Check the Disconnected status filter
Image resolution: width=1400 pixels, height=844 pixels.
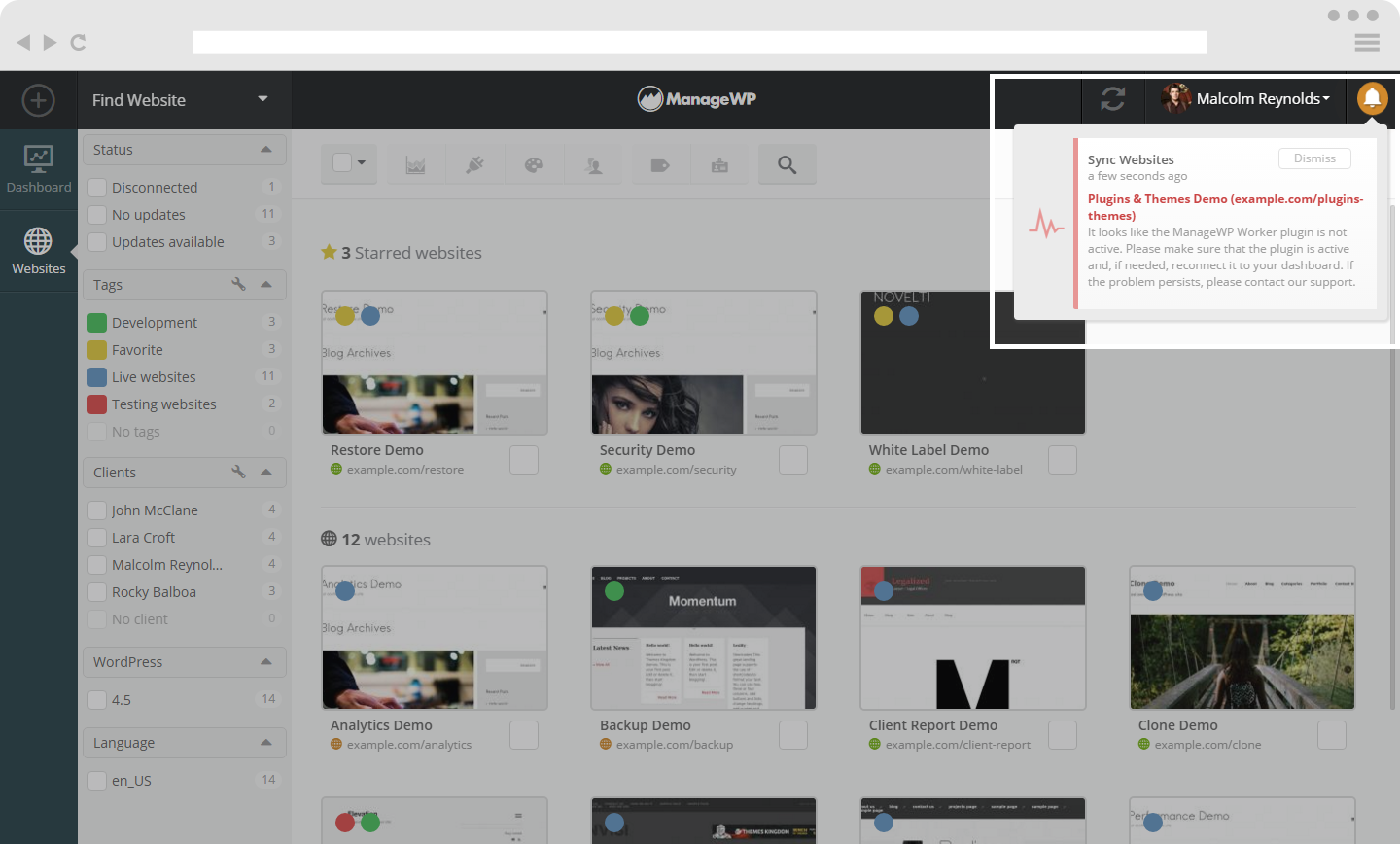(x=97, y=188)
